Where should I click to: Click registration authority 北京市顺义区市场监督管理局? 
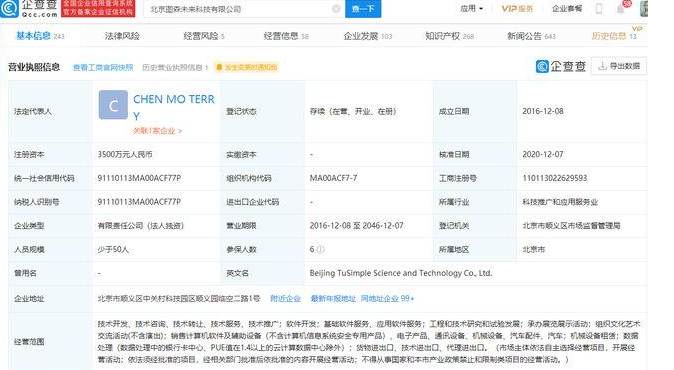(571, 226)
